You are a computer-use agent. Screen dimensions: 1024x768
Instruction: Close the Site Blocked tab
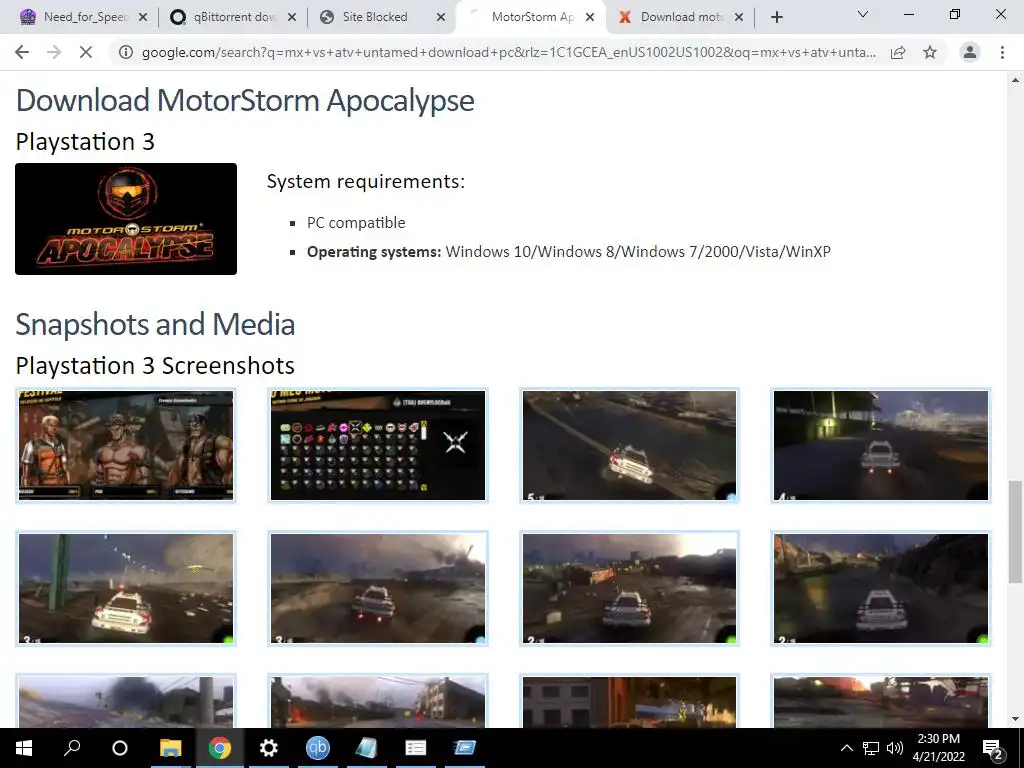[441, 17]
